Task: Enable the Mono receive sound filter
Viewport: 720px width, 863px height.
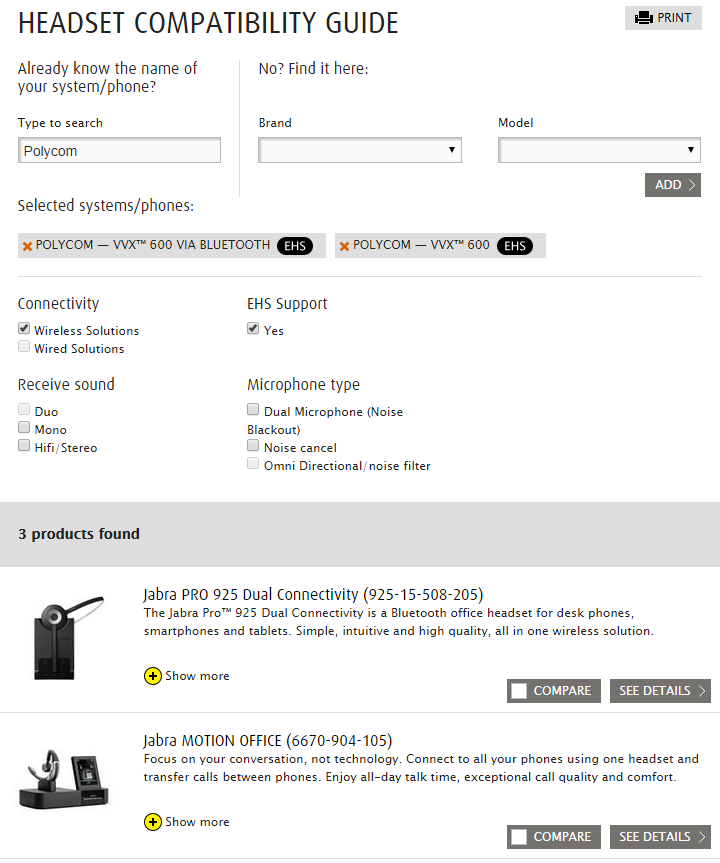Action: [x=24, y=427]
